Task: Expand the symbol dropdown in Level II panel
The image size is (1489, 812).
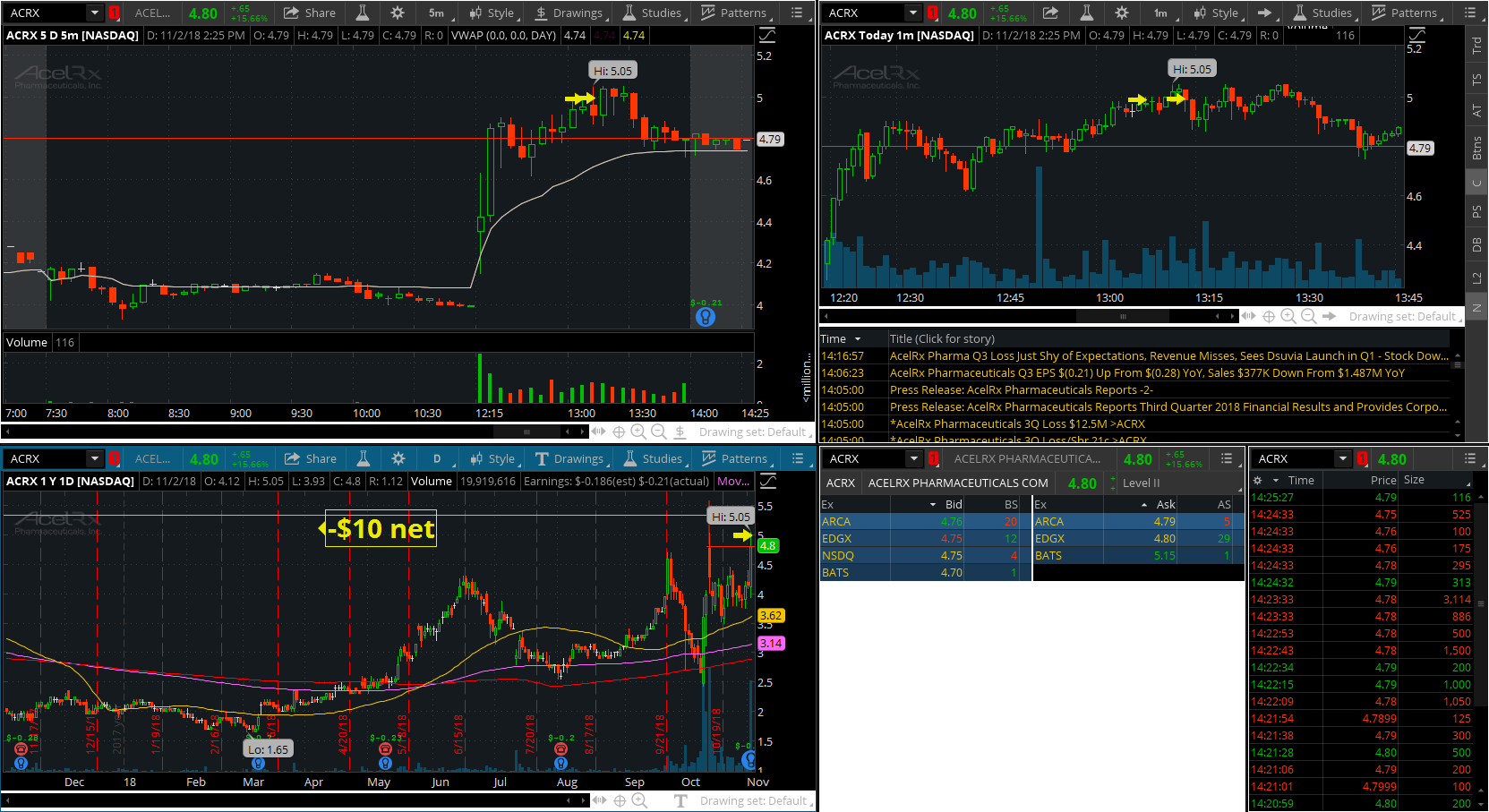Action: click(x=913, y=458)
